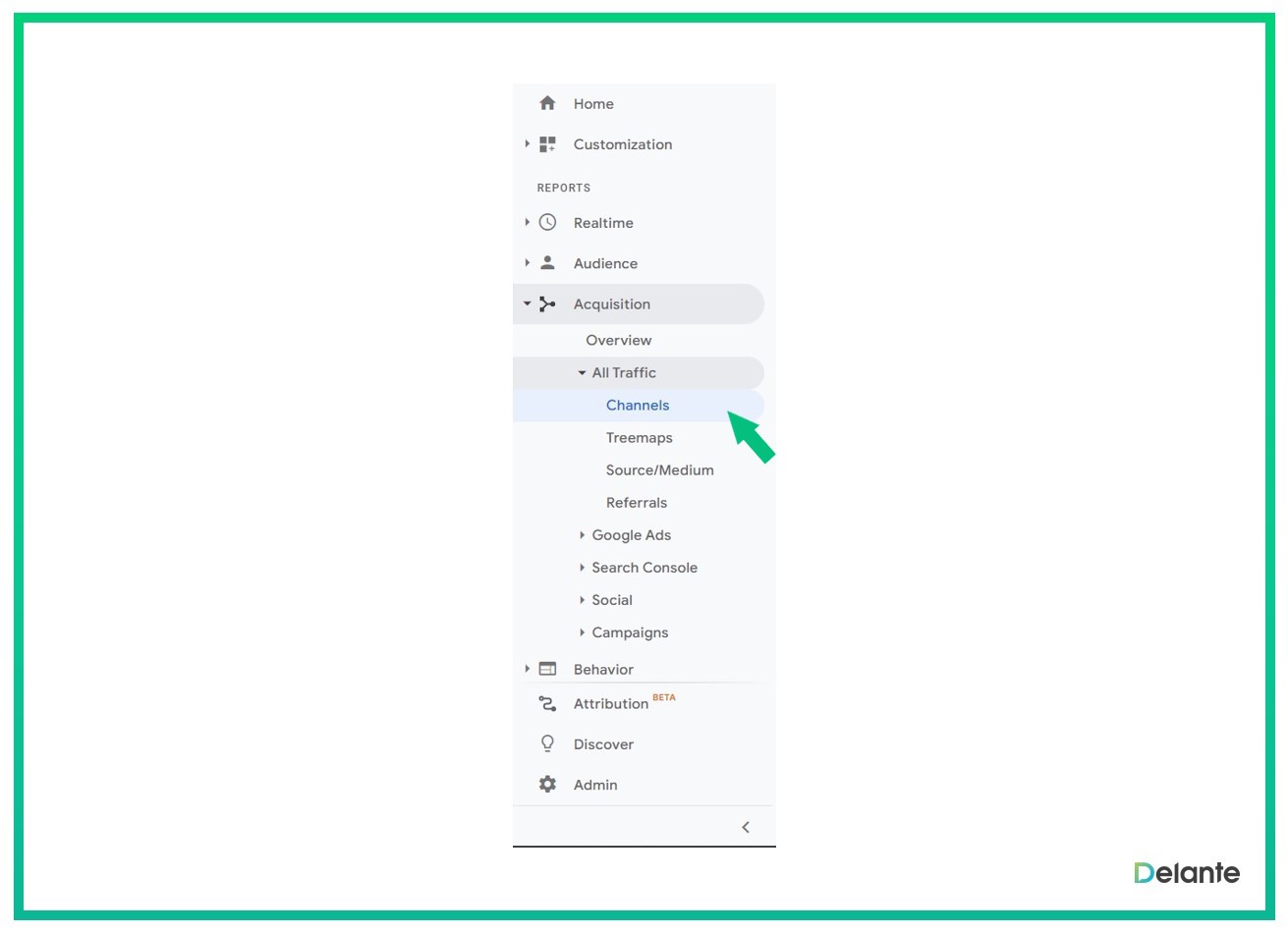Open the Source/Medium report

click(x=659, y=470)
